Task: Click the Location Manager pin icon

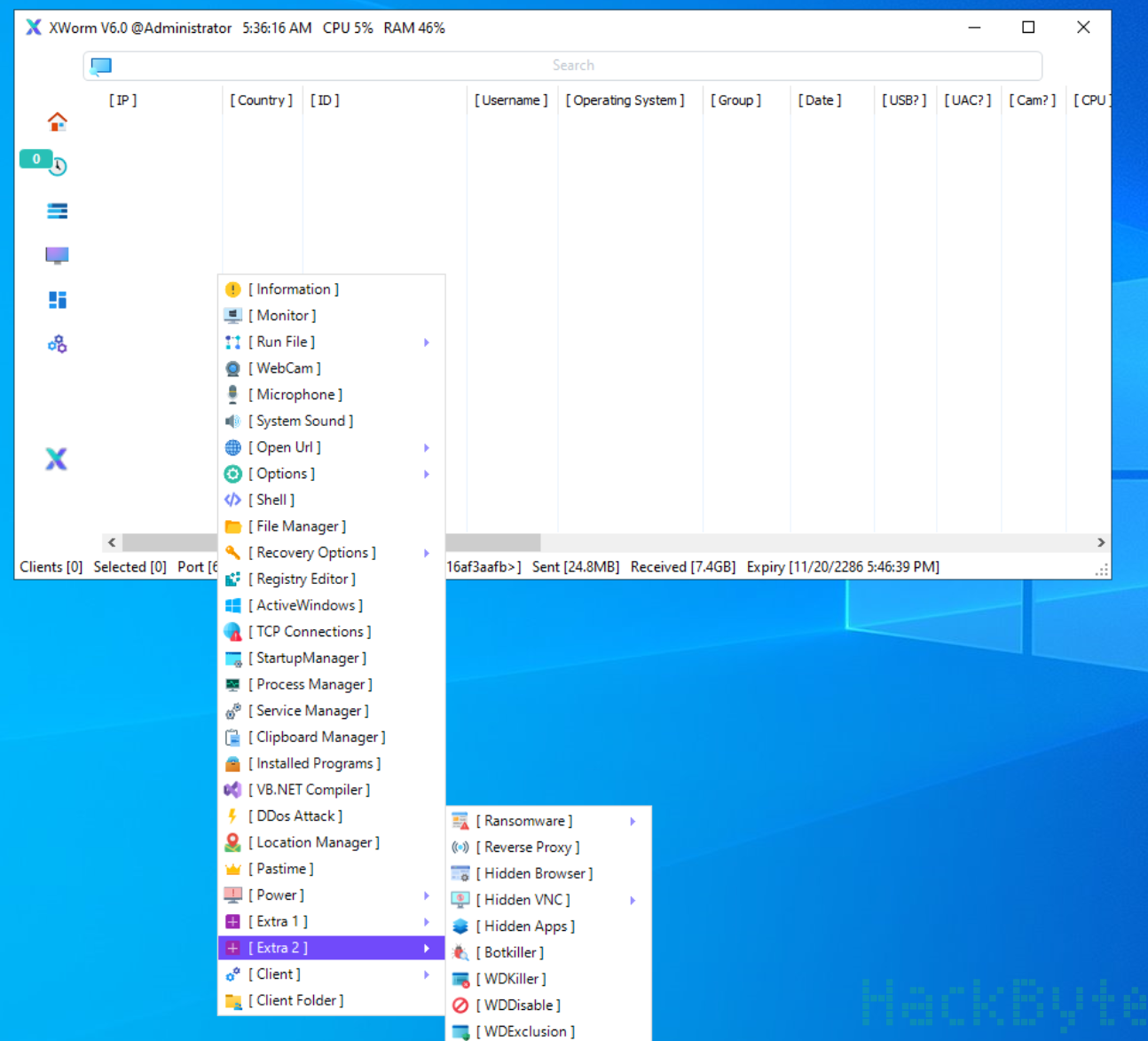Action: tap(232, 842)
